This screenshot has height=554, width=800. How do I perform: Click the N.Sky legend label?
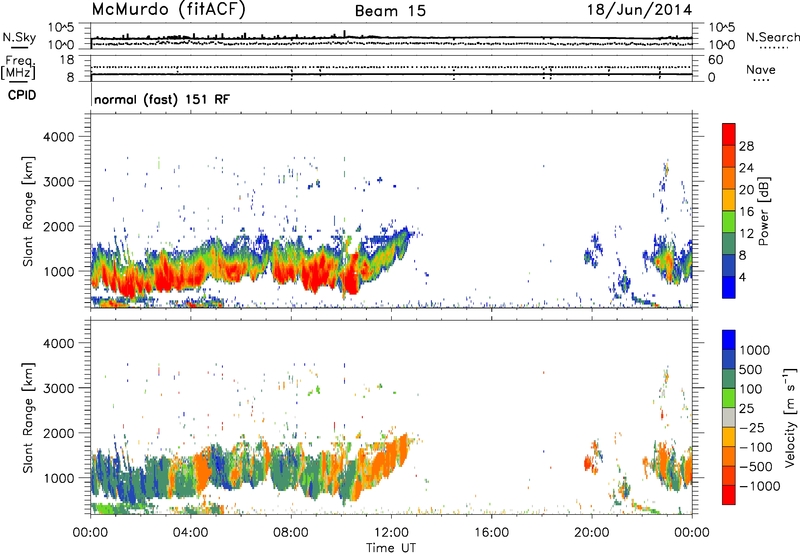click(x=19, y=37)
